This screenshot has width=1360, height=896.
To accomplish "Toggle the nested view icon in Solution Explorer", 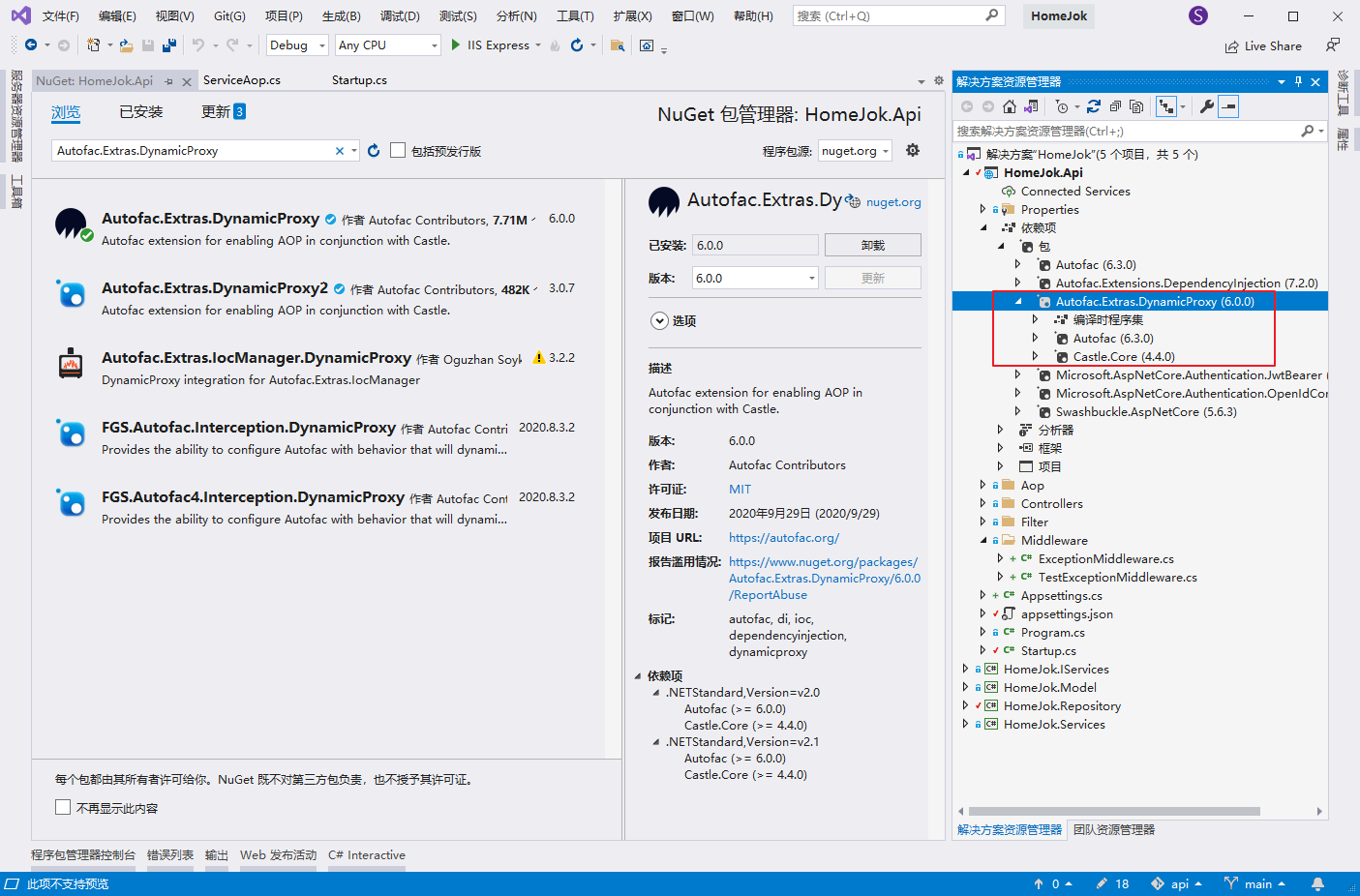I will click(1166, 106).
